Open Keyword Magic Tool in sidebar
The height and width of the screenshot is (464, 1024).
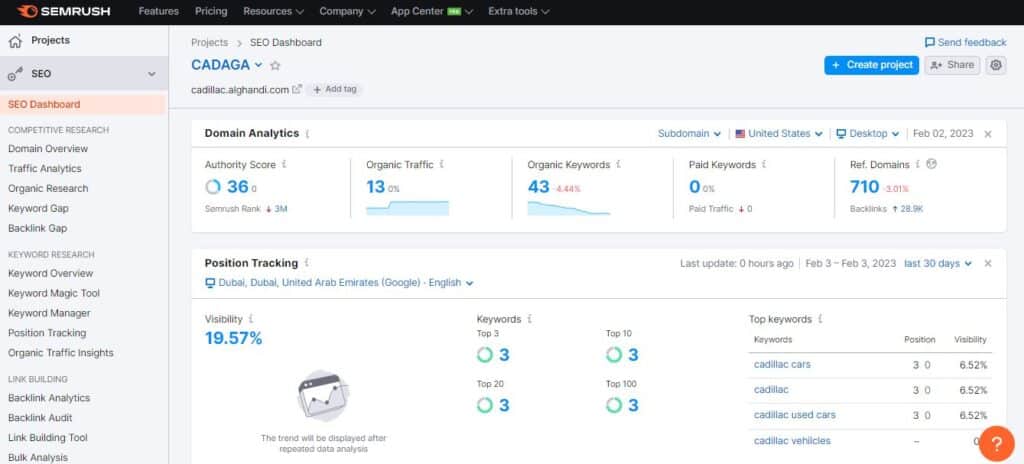(54, 293)
